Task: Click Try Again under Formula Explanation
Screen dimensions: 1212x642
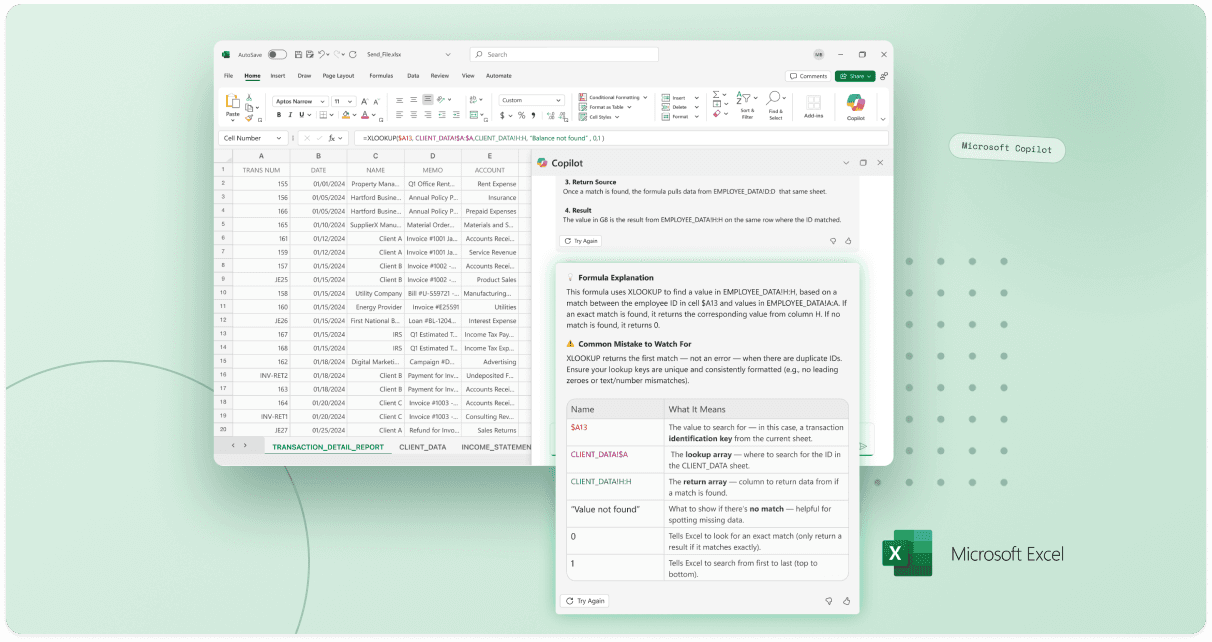Action: [x=585, y=601]
